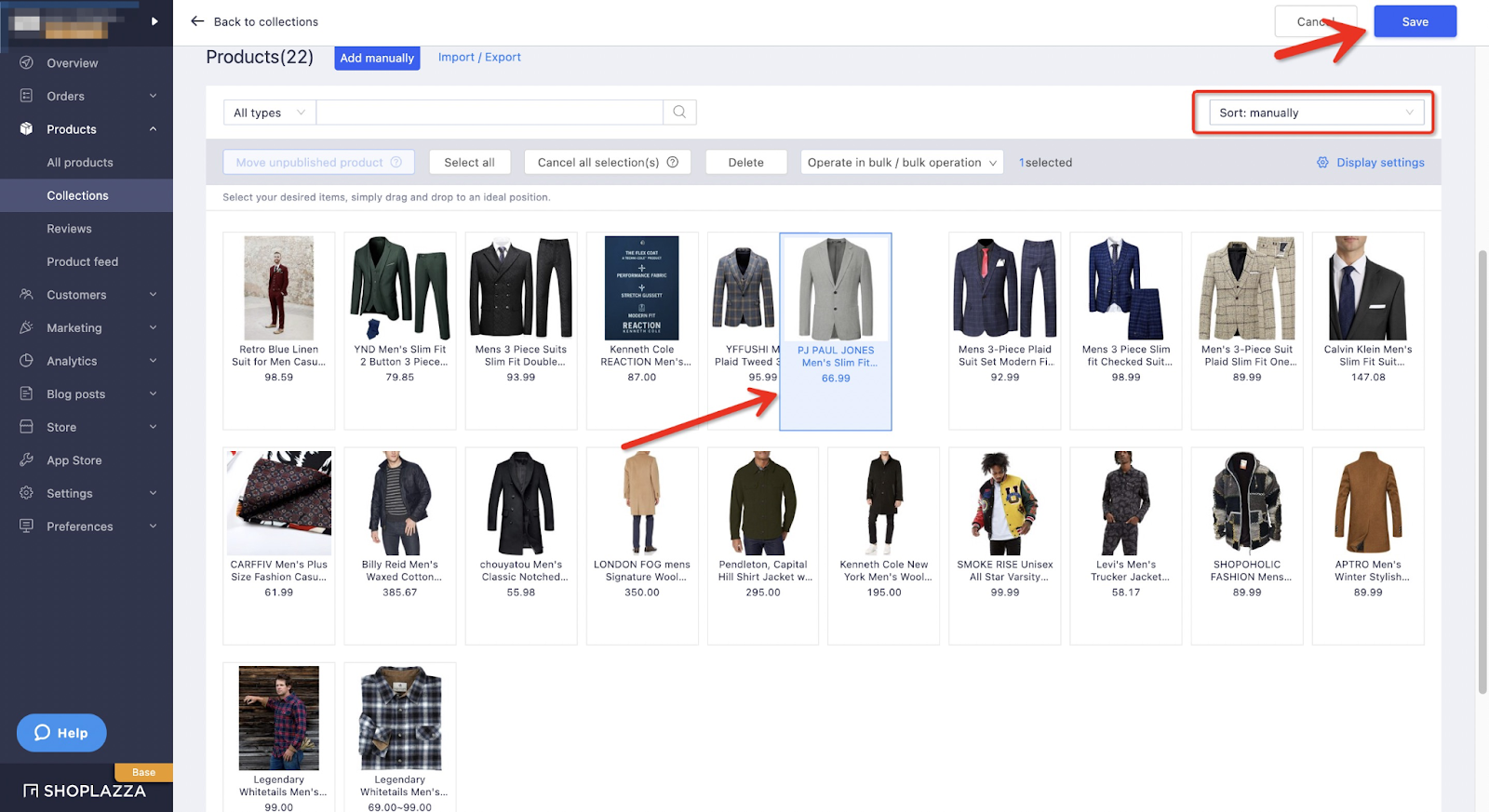This screenshot has width=1489, height=812.
Task: Click the Delete button
Action: pyautogui.click(x=746, y=162)
